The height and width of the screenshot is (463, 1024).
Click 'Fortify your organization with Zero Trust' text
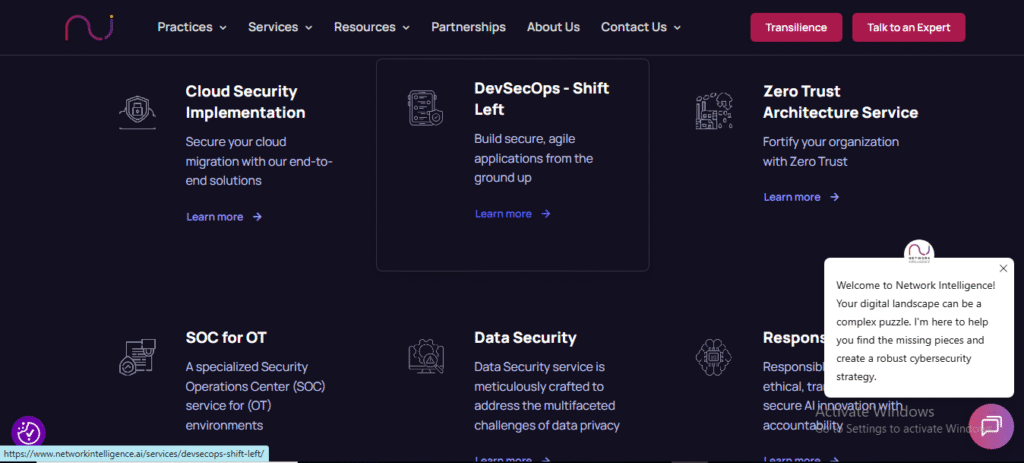click(831, 152)
